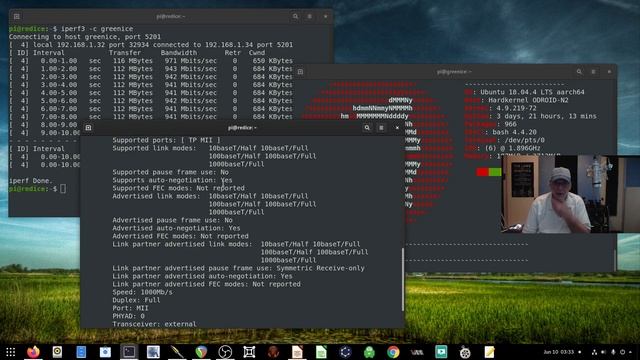Open hamburger menu in pi@redice iperf3 terminal
This screenshot has height=360, width=640.
pyautogui.click(x=310, y=16)
